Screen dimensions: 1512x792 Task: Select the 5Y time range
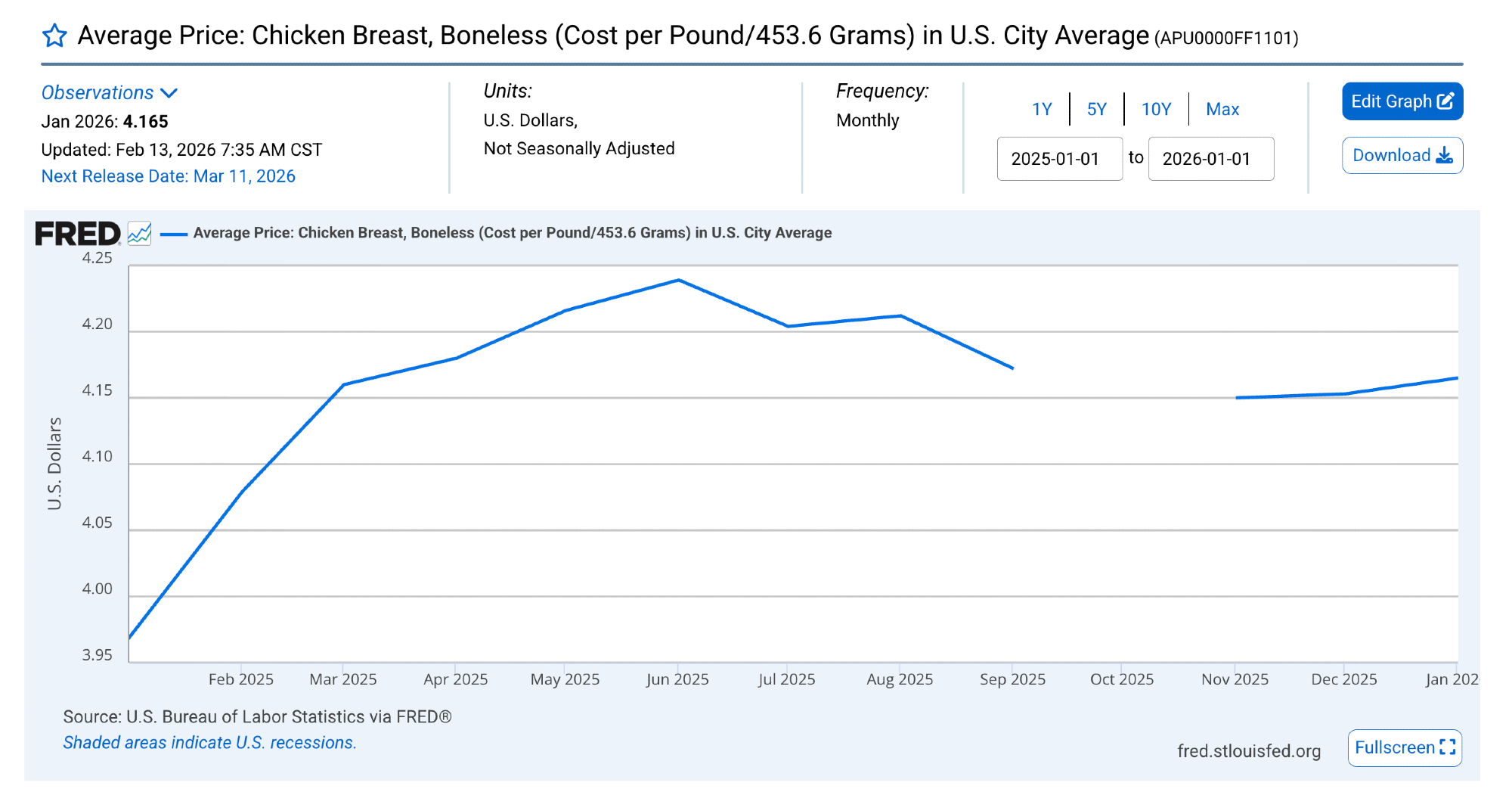(x=1096, y=109)
